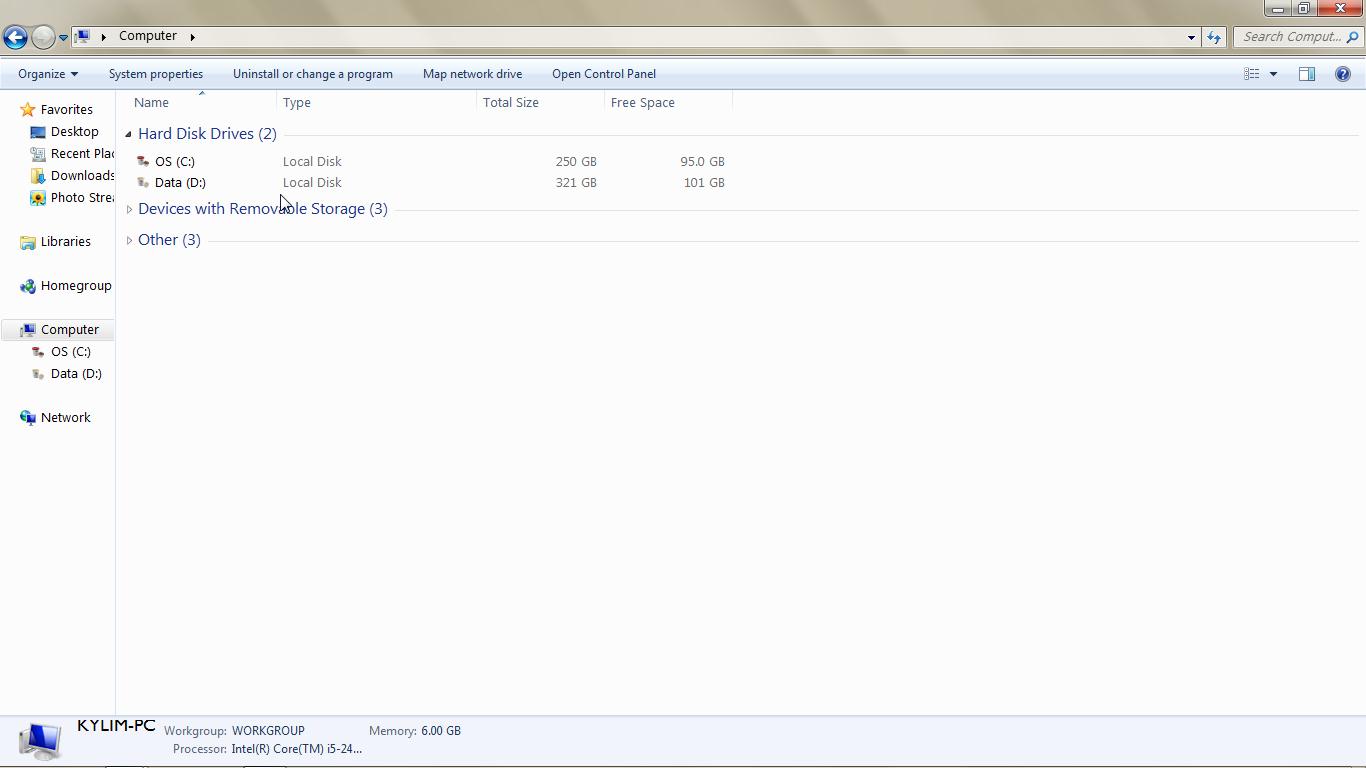
Task: Click inside the Search Computer box
Action: 1290,36
